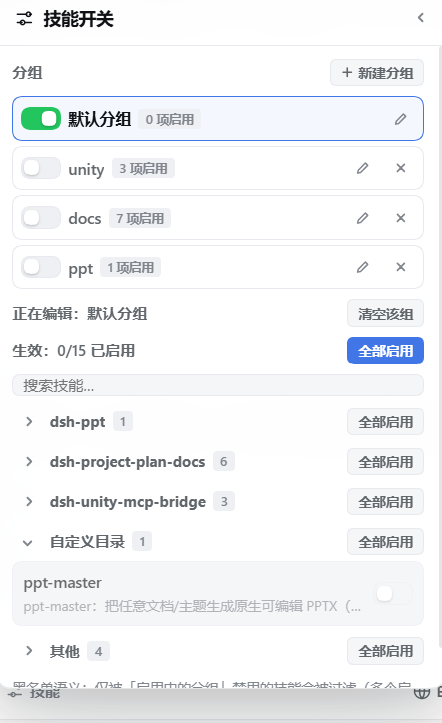Viewport: 442px width, 723px height.
Task: Enable the ppt-master skill toggle
Action: [393, 593]
